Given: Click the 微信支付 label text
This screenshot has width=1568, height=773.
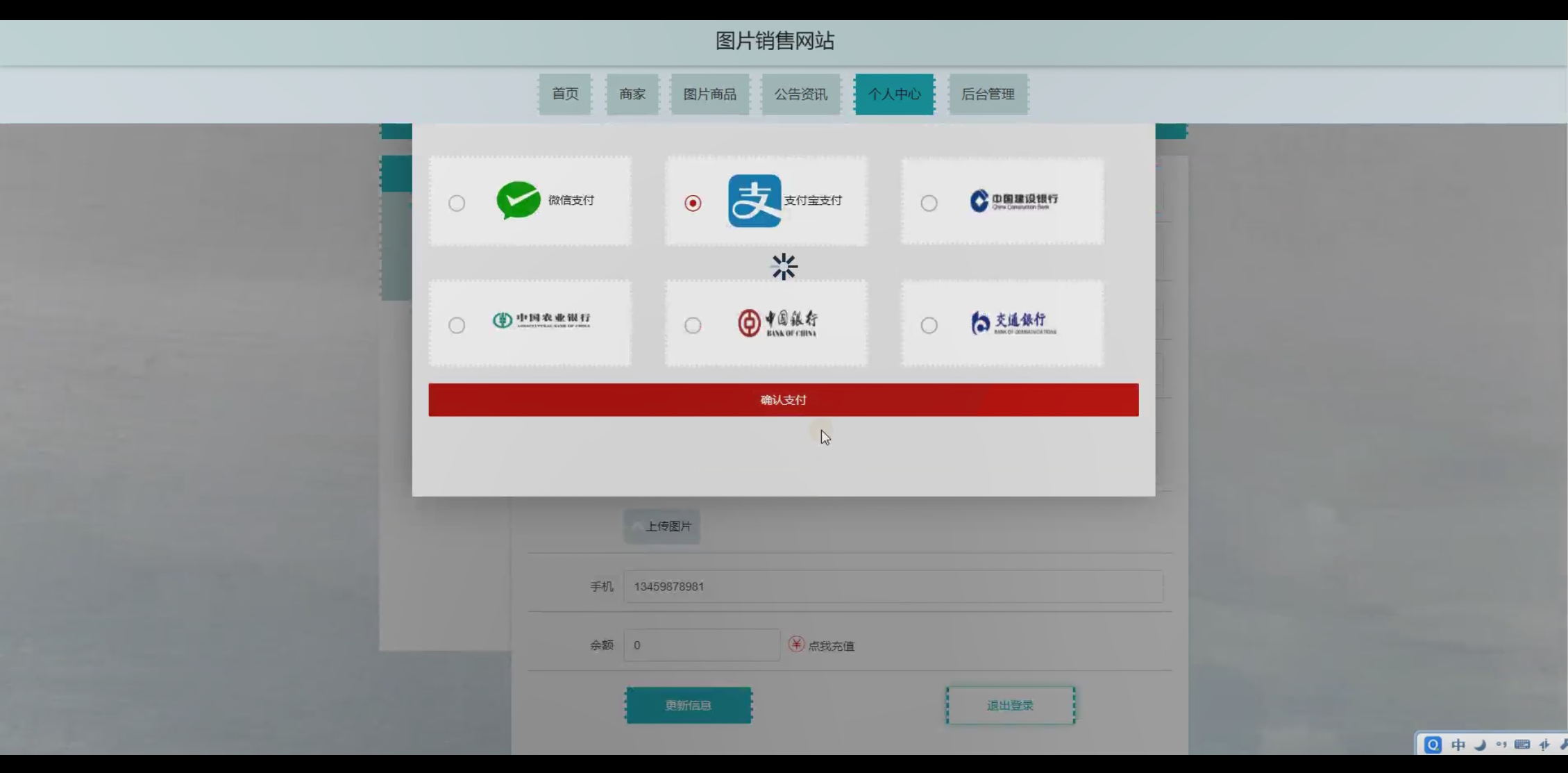Looking at the screenshot, I should click(x=571, y=200).
